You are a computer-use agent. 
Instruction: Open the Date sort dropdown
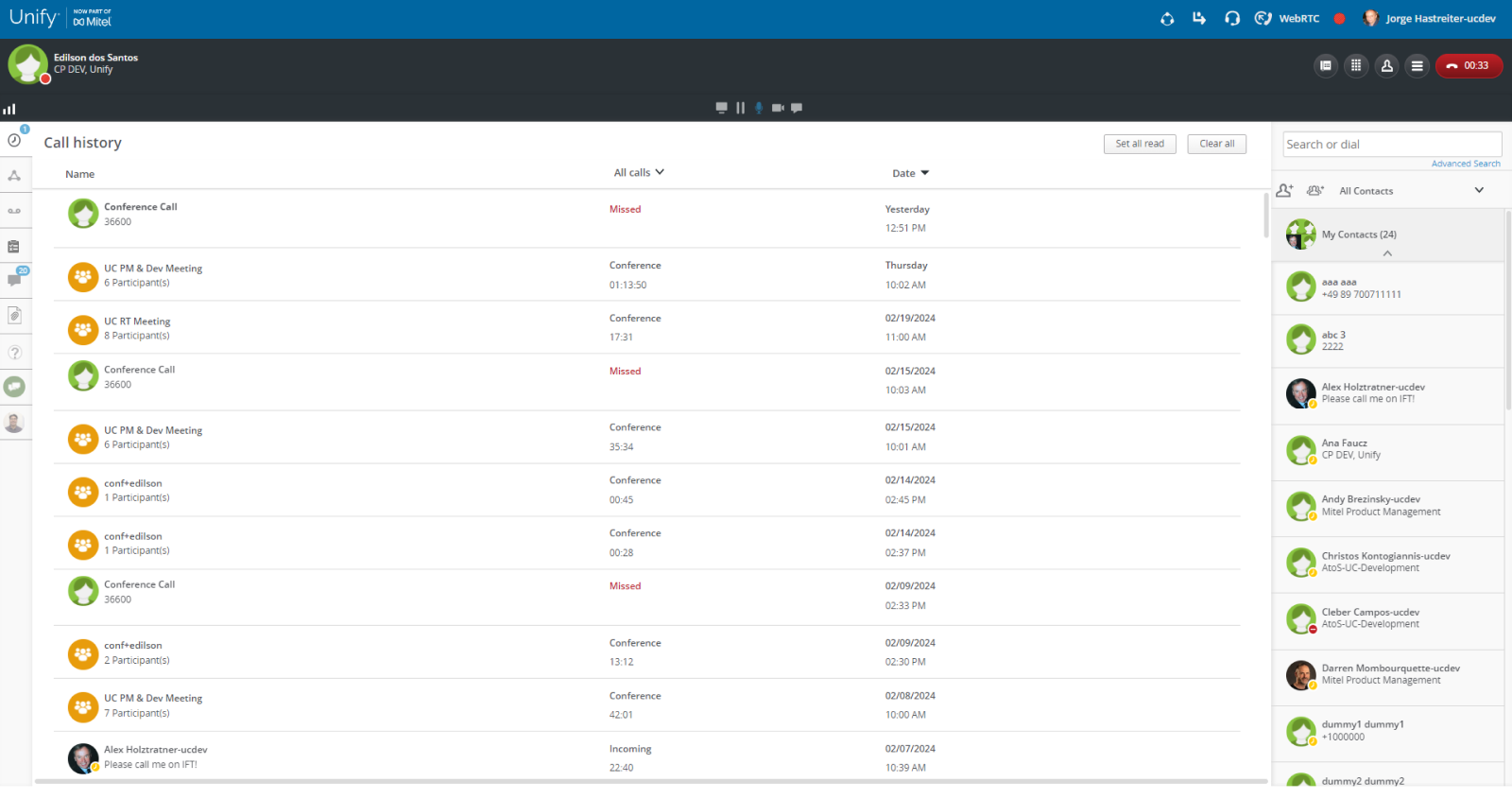point(911,173)
